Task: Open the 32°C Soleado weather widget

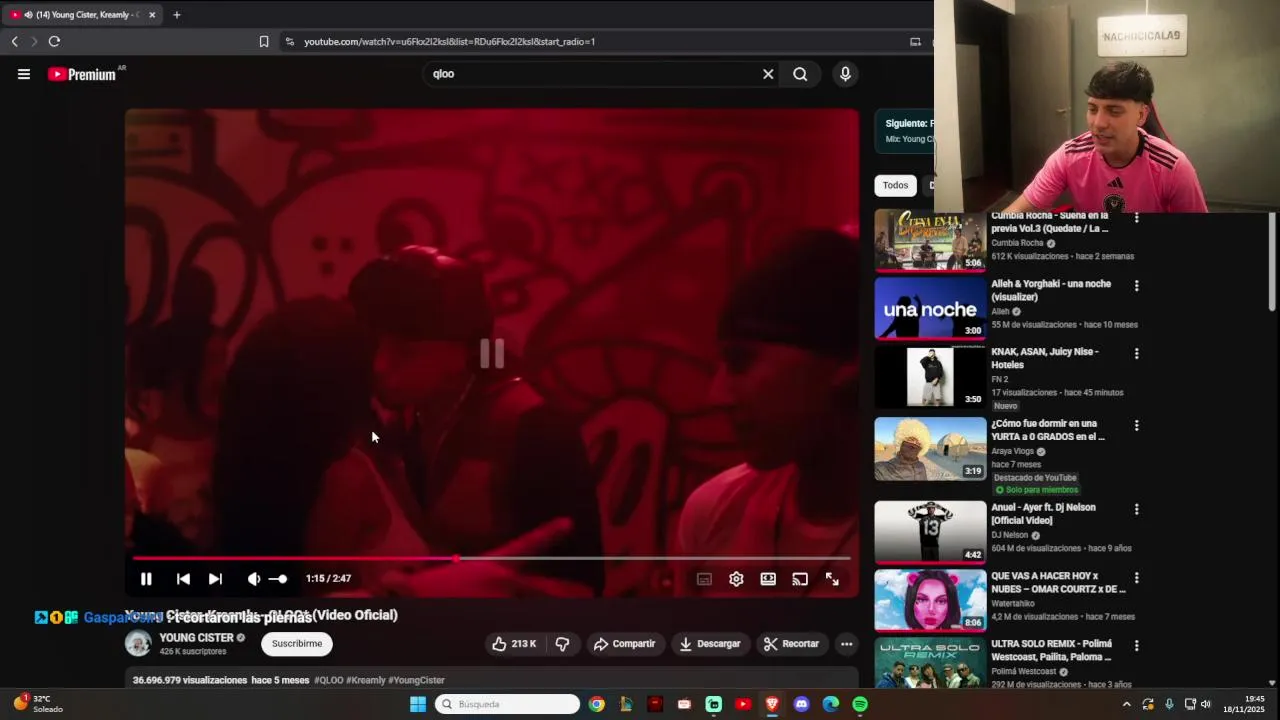Action: (38, 704)
